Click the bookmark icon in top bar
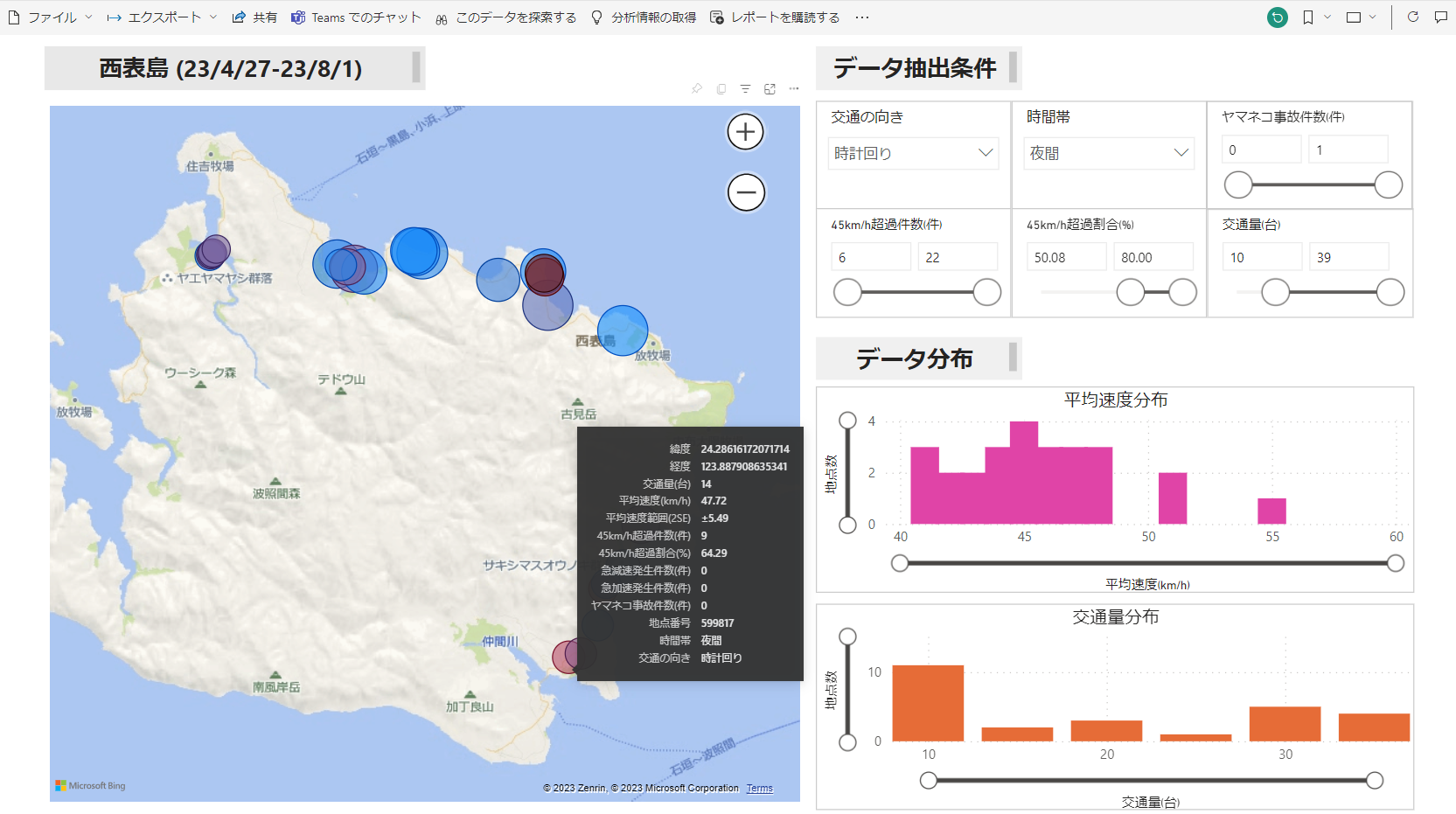The height and width of the screenshot is (814, 1456). point(1307,17)
